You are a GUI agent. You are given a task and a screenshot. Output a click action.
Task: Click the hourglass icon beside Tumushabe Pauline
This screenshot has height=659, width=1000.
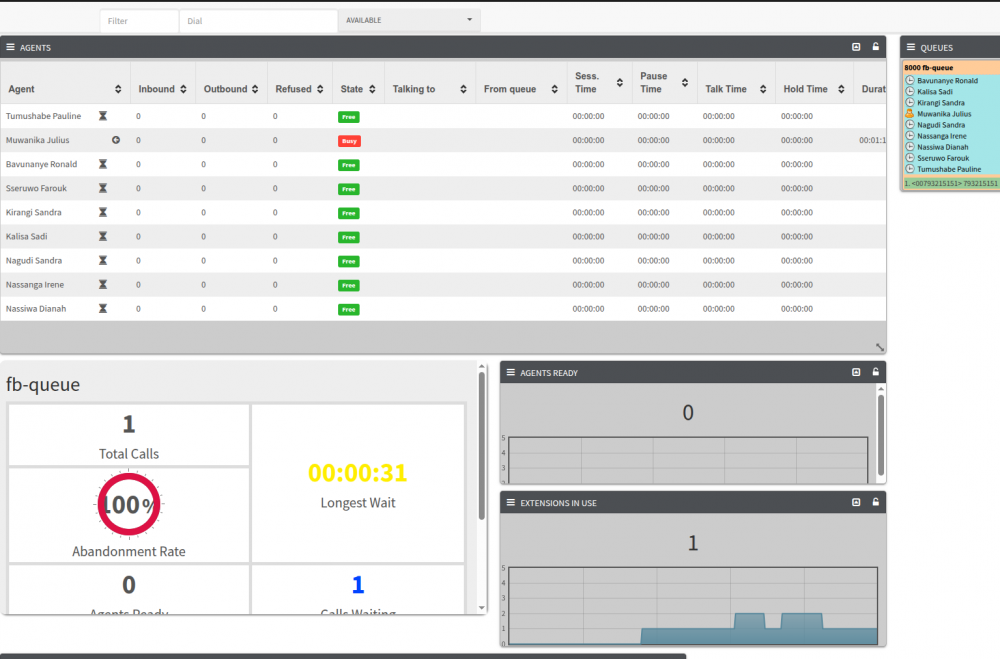(103, 116)
